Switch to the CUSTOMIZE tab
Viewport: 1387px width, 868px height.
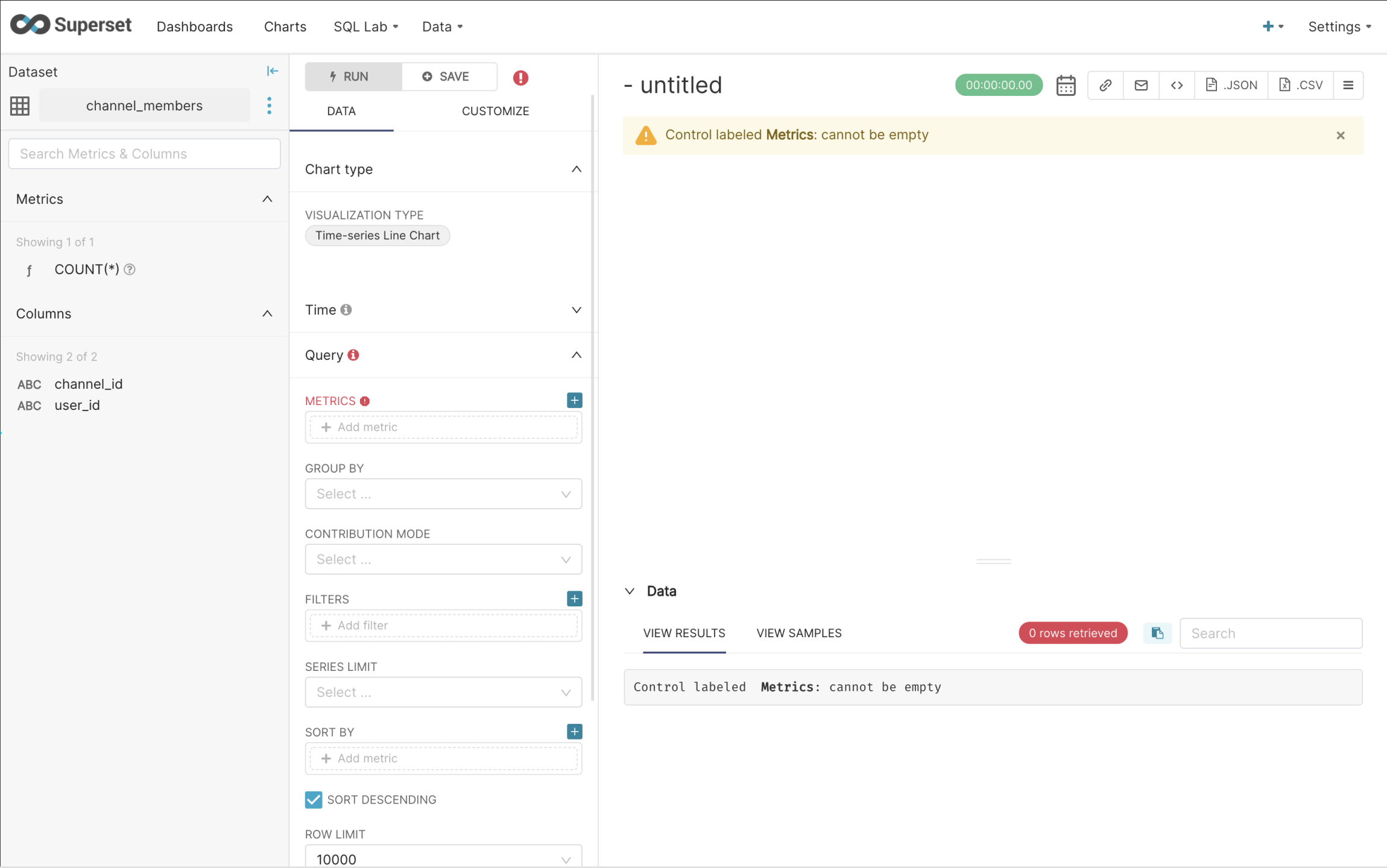pos(495,111)
